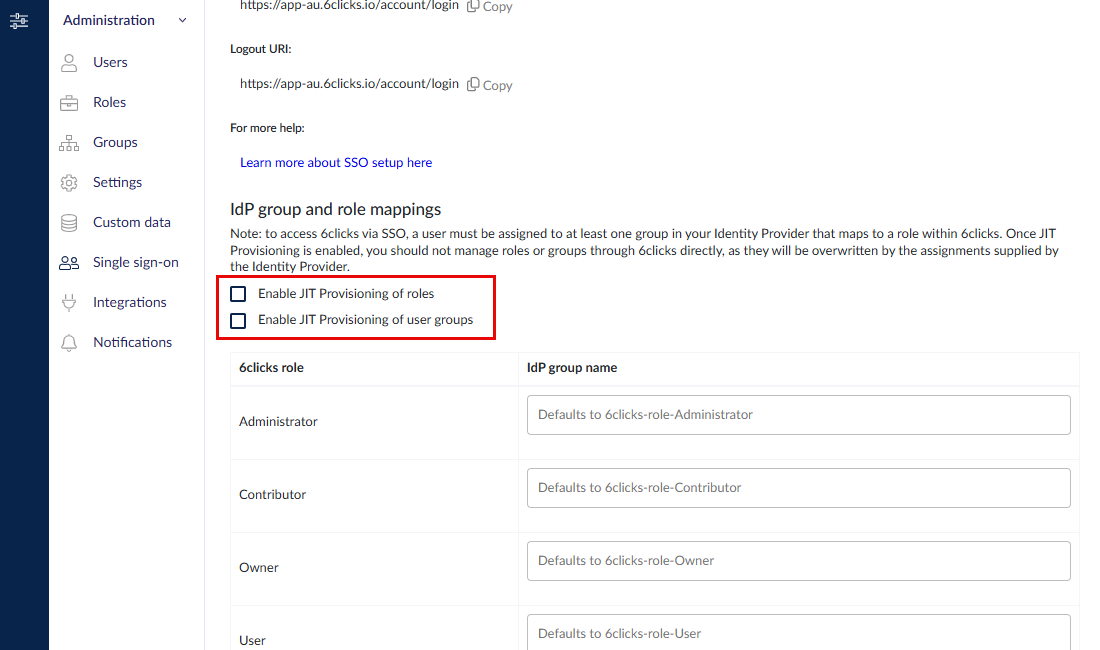
Task: Click the sliders icon in dark sidebar
Action: (19, 21)
